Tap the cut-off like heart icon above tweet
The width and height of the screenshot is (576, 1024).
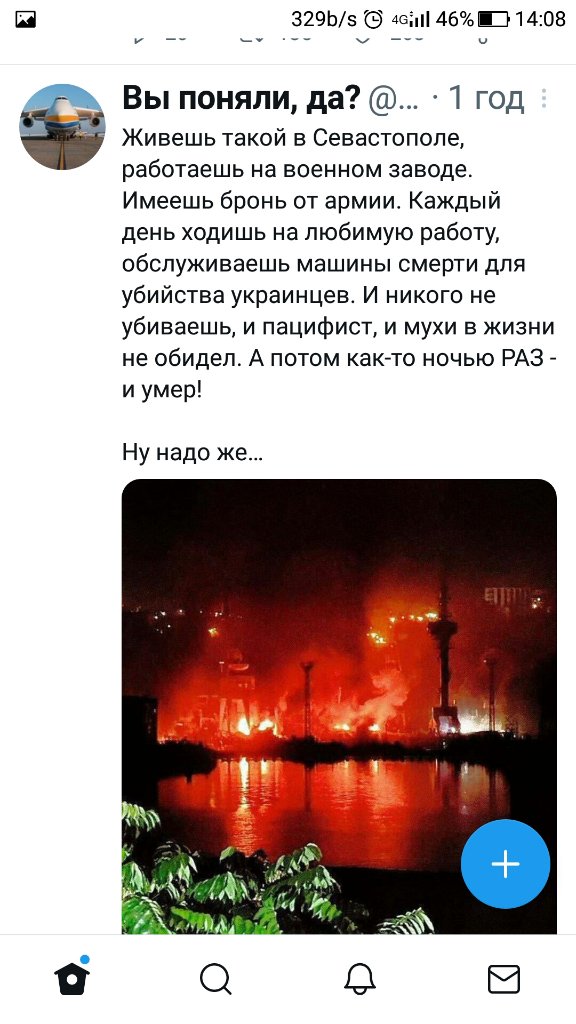(365, 37)
